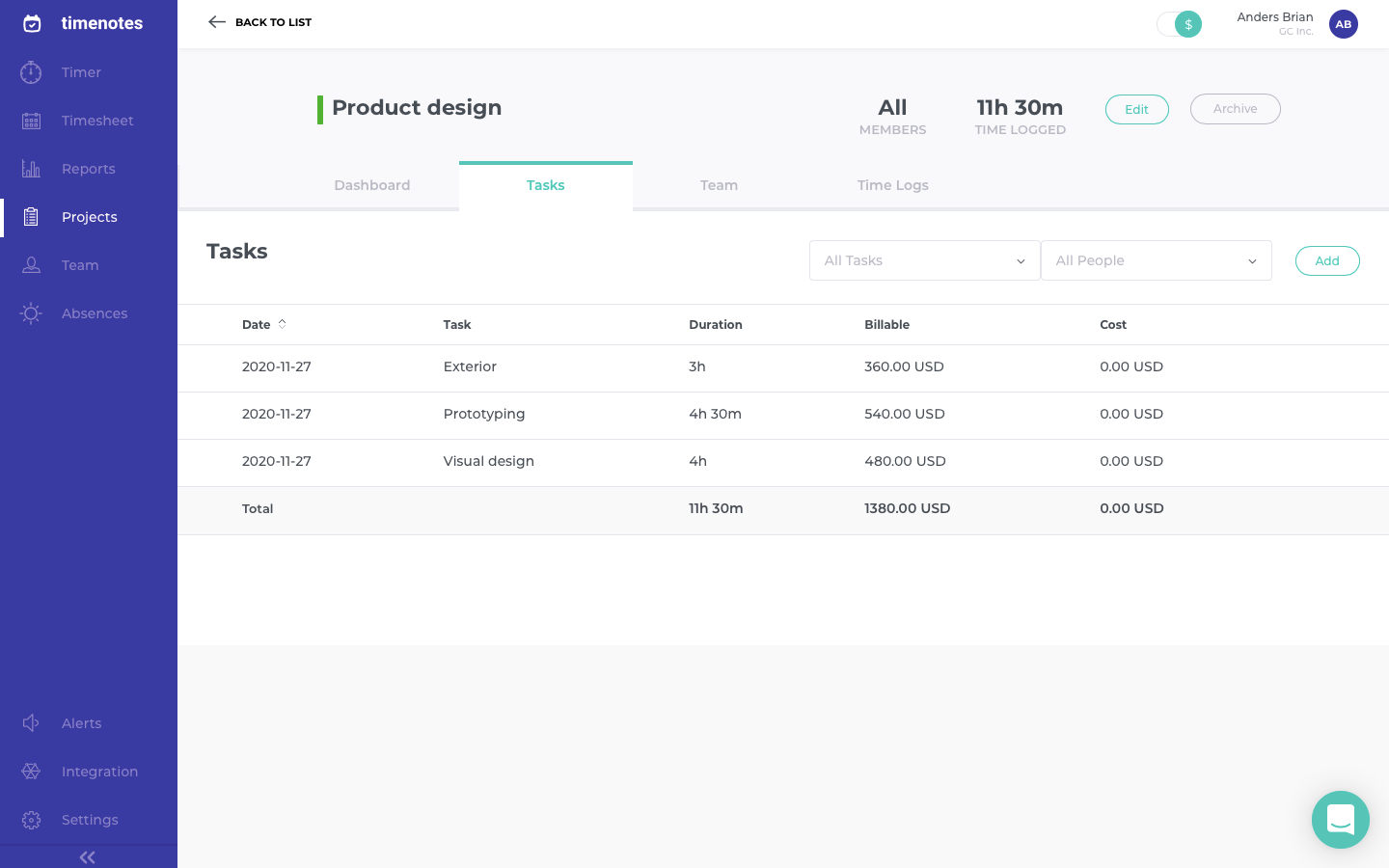
Task: Click the Alerts megaphone icon
Action: (31, 723)
